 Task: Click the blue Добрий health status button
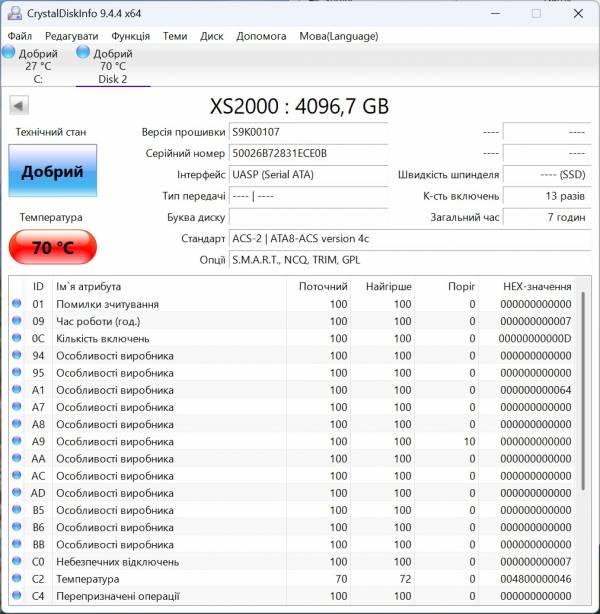pos(52,170)
